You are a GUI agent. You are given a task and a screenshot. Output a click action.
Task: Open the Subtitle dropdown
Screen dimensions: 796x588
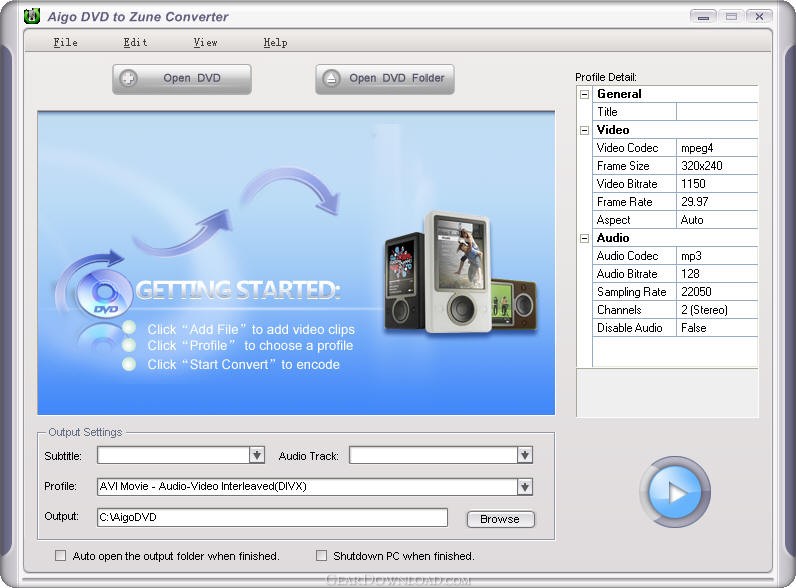pos(257,455)
